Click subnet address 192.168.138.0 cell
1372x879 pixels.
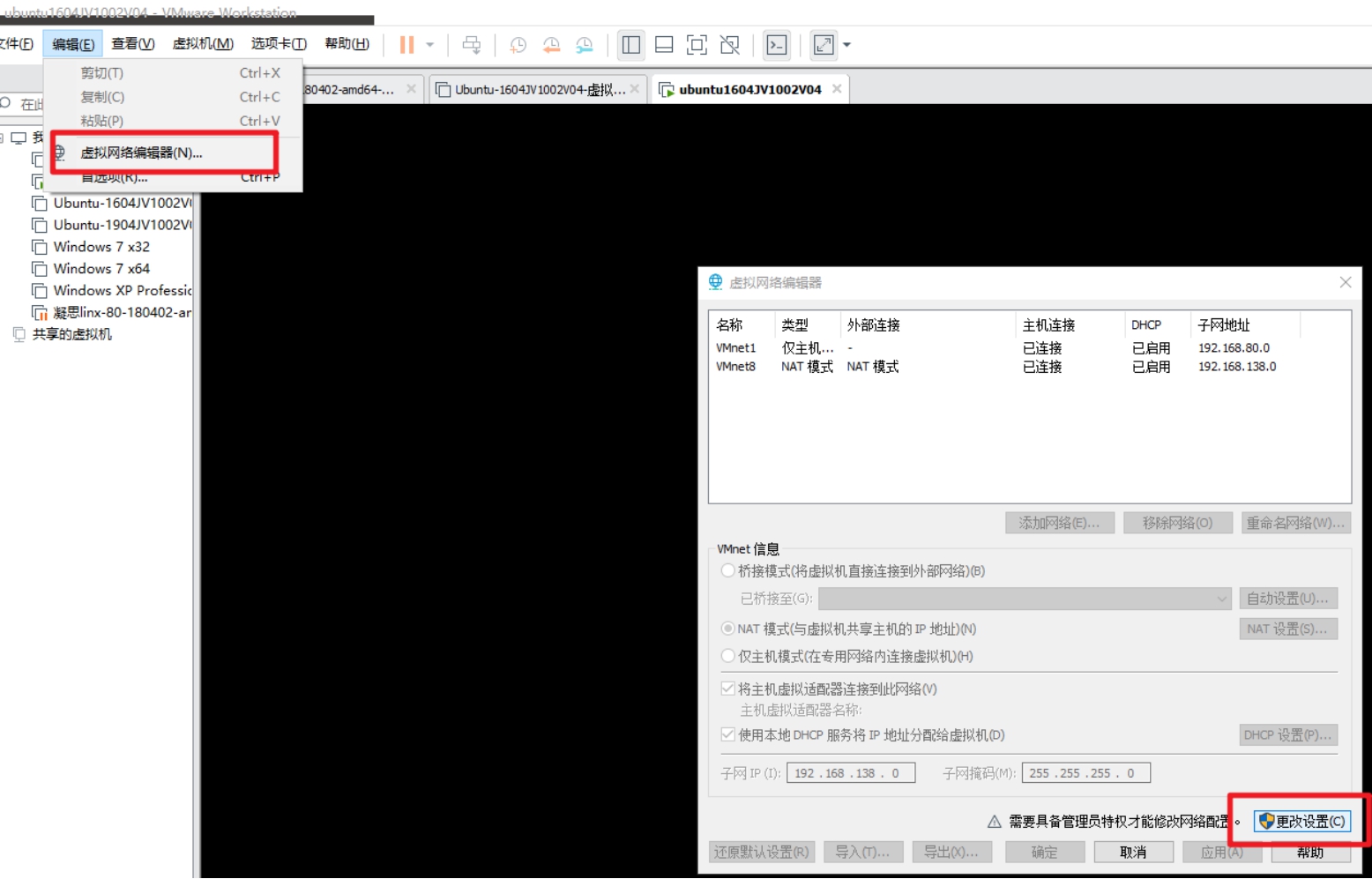coord(1236,367)
